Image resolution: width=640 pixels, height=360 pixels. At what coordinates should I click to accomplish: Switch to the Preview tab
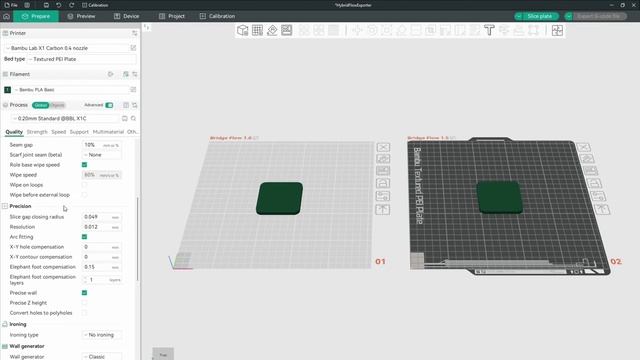click(x=81, y=16)
